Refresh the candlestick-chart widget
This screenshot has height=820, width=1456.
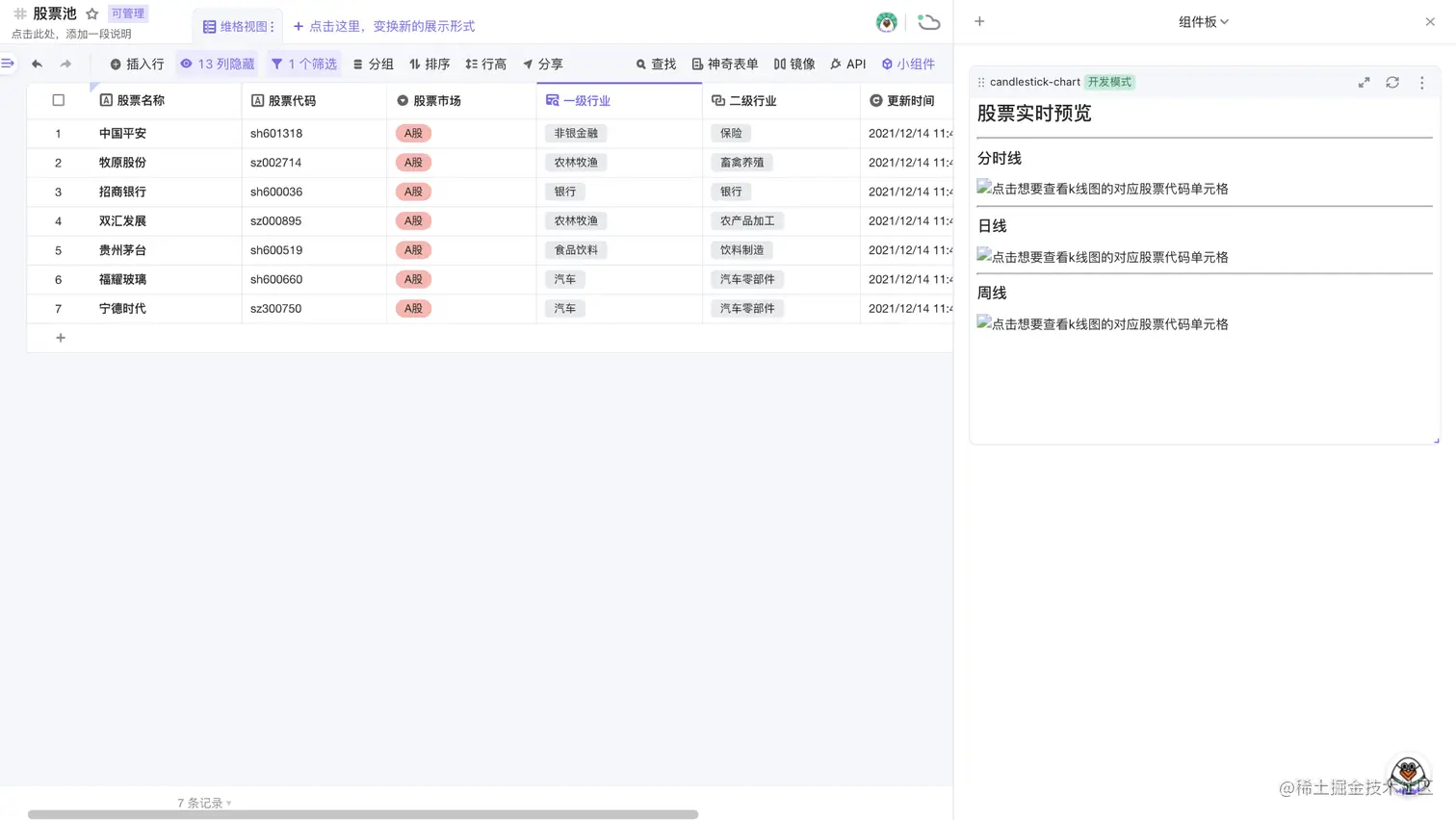[1392, 83]
